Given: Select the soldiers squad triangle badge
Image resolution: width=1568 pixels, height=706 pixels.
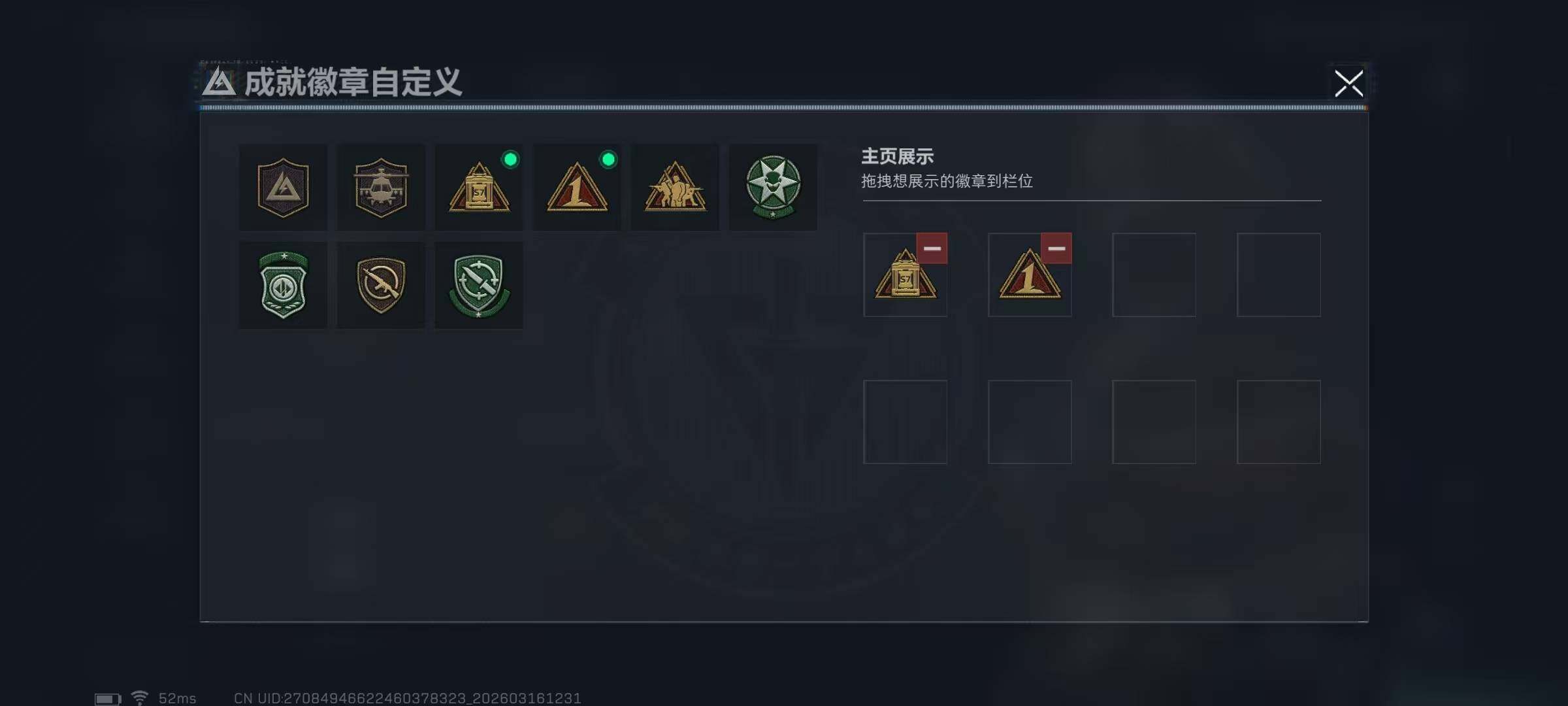Looking at the screenshot, I should point(675,188).
